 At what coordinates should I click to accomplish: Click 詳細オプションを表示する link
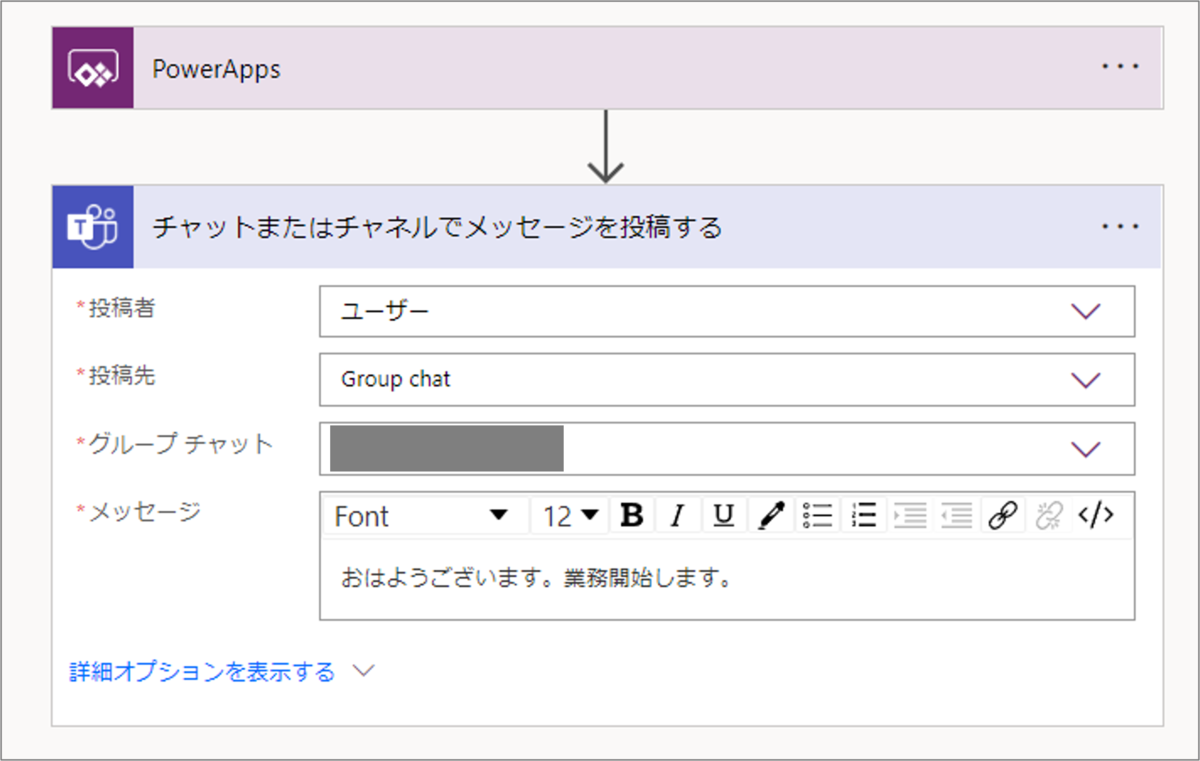(x=202, y=672)
